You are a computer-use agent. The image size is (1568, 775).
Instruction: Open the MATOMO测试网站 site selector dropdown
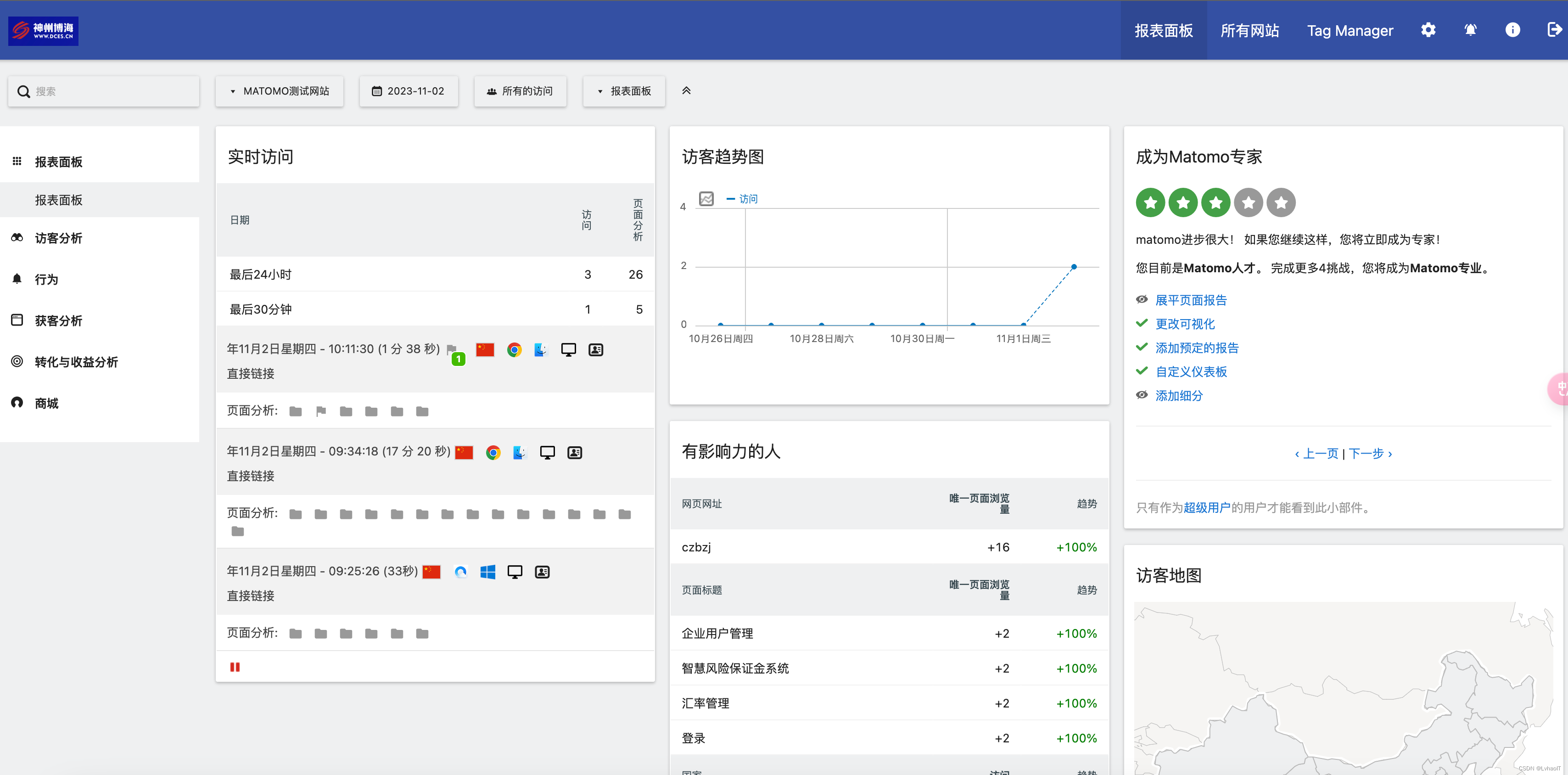[x=280, y=91]
